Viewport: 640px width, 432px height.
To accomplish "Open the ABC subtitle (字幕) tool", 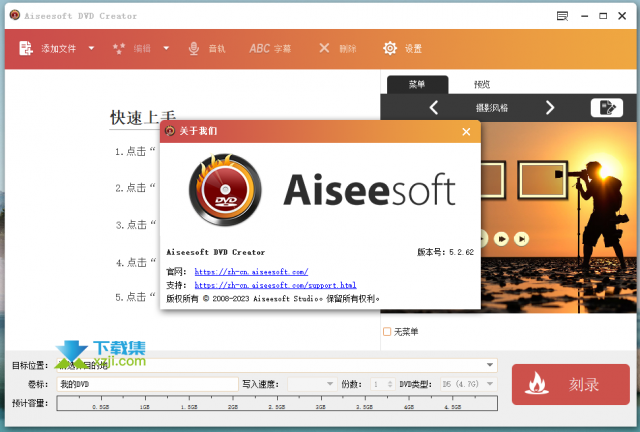I will point(270,49).
